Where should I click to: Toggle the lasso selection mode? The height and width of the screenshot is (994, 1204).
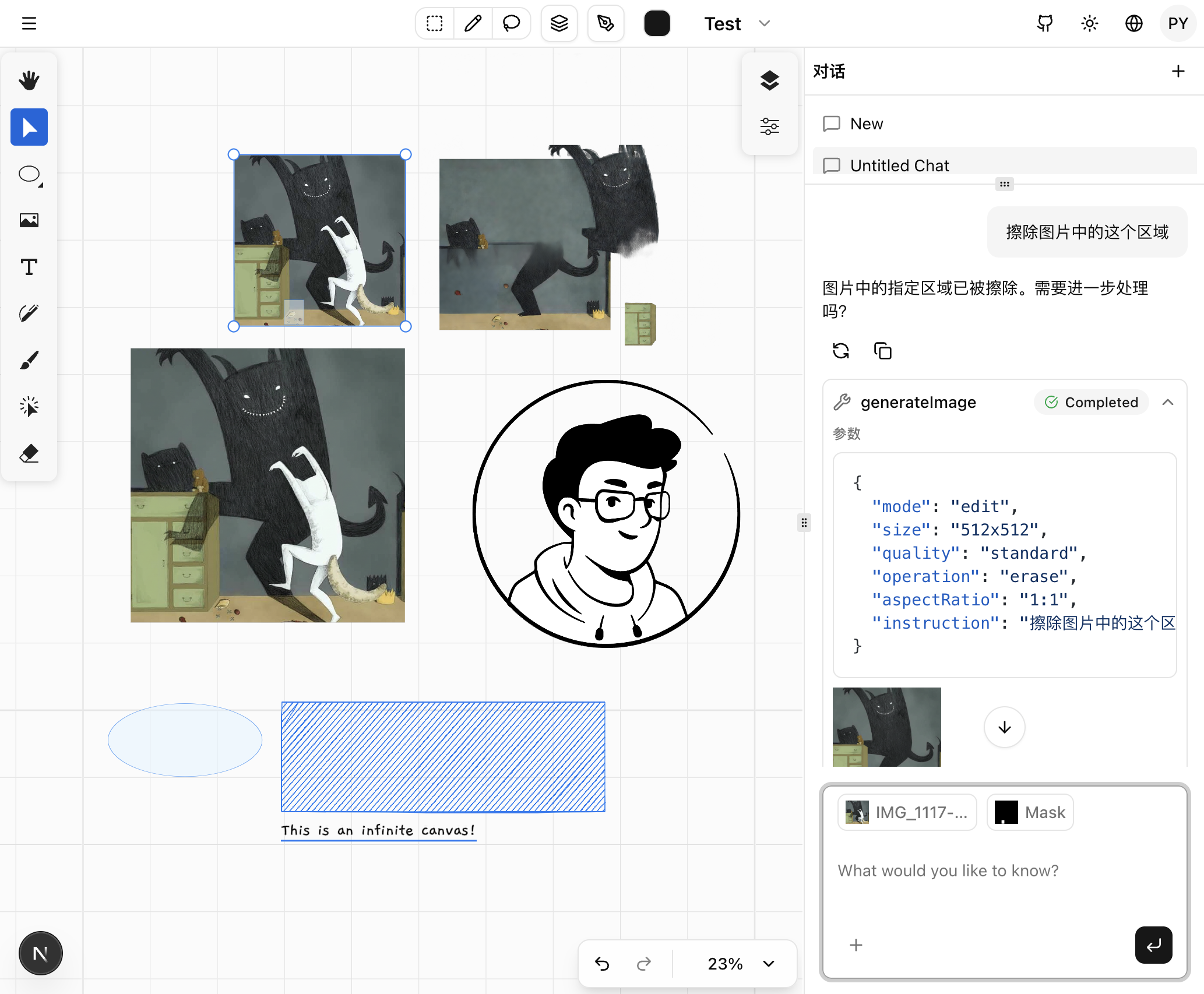pos(511,23)
